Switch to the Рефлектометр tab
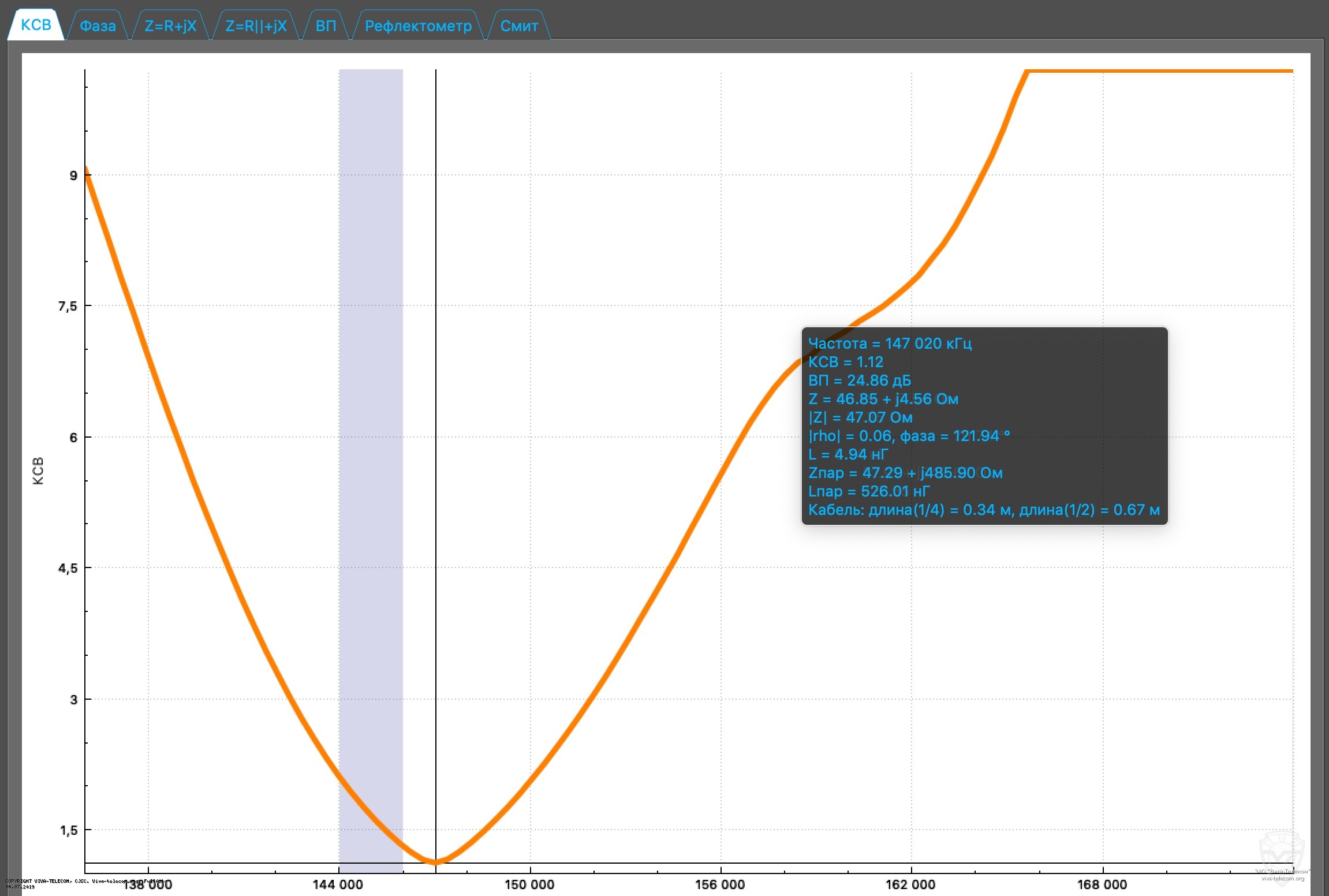Image resolution: width=1329 pixels, height=896 pixels. point(418,26)
